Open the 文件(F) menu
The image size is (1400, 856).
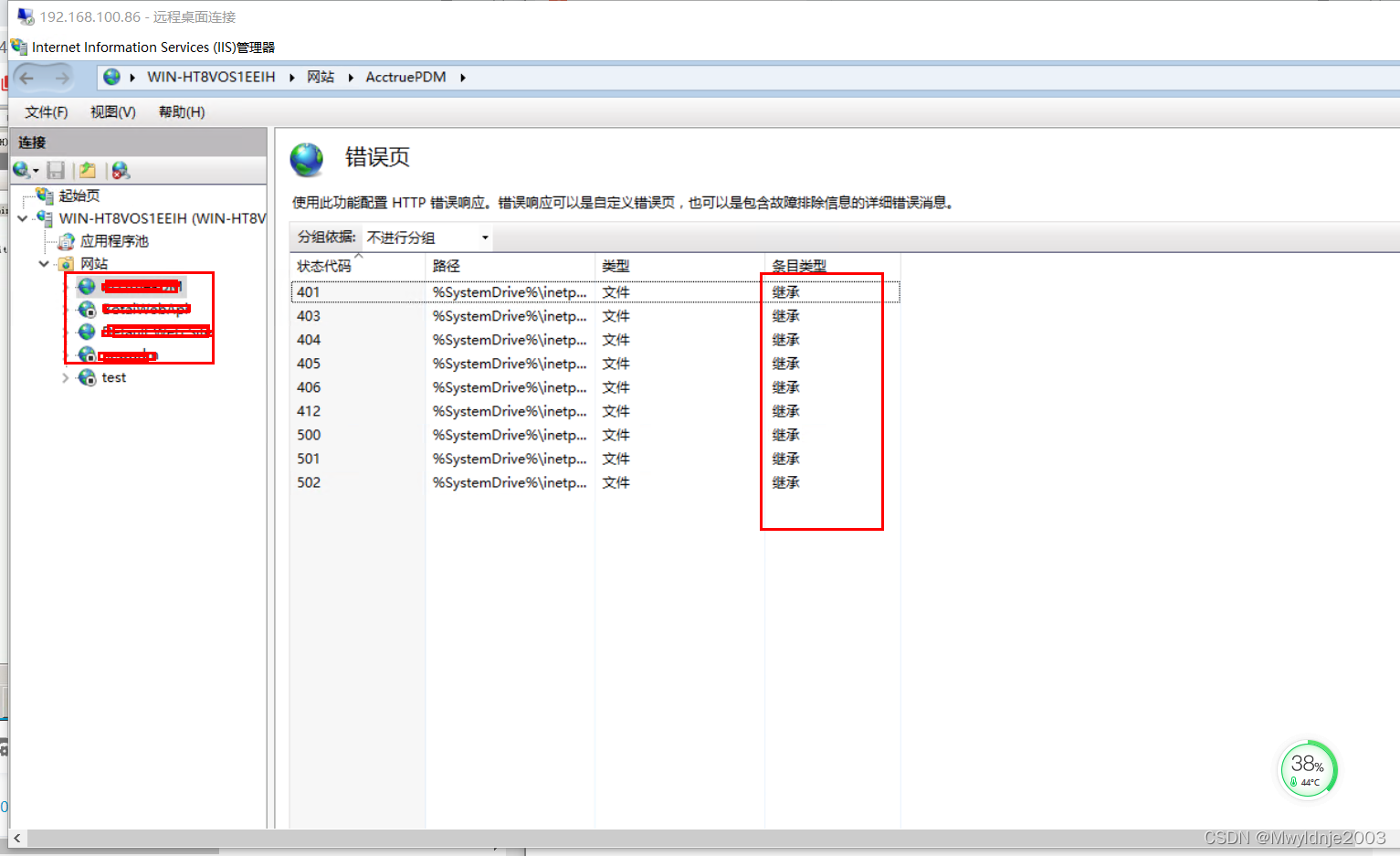(x=46, y=111)
